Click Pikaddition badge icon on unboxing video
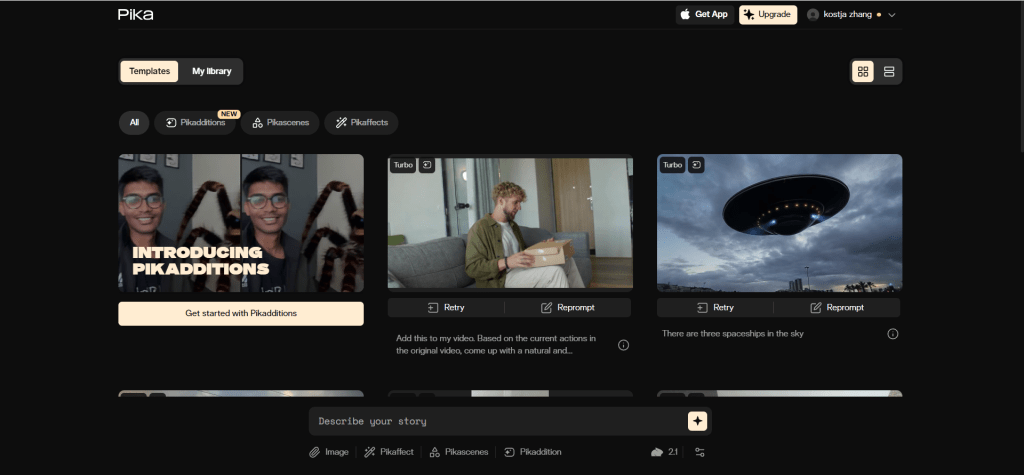This screenshot has height=475, width=1024. click(x=426, y=165)
